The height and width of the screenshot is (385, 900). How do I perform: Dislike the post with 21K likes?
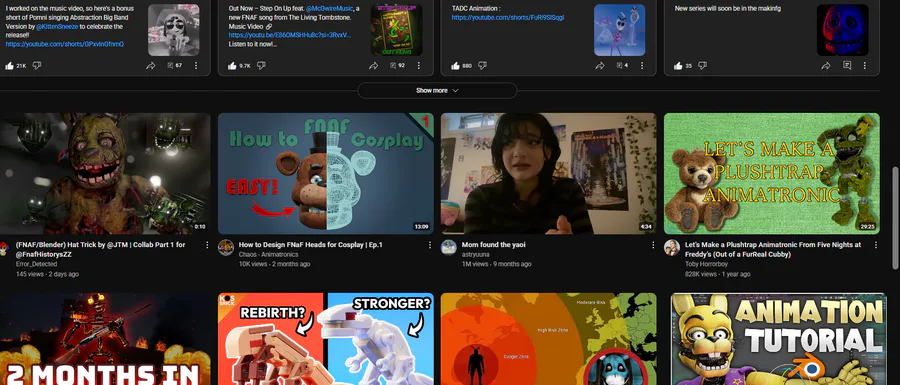37,66
